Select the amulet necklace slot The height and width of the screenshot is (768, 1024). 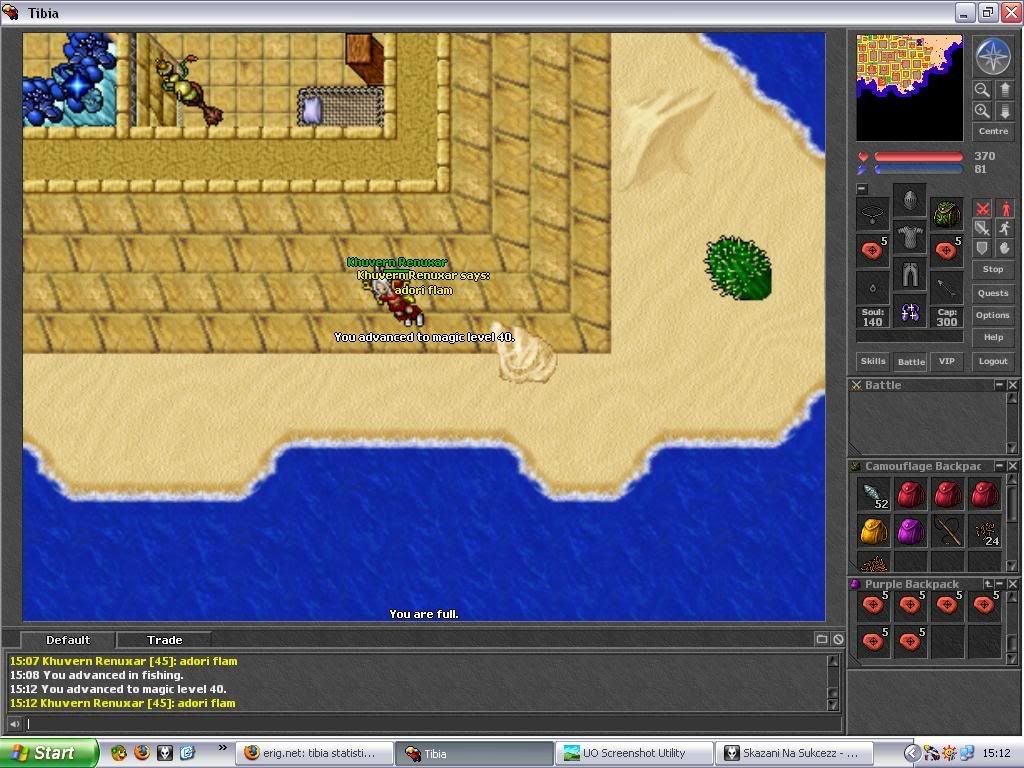tap(872, 213)
